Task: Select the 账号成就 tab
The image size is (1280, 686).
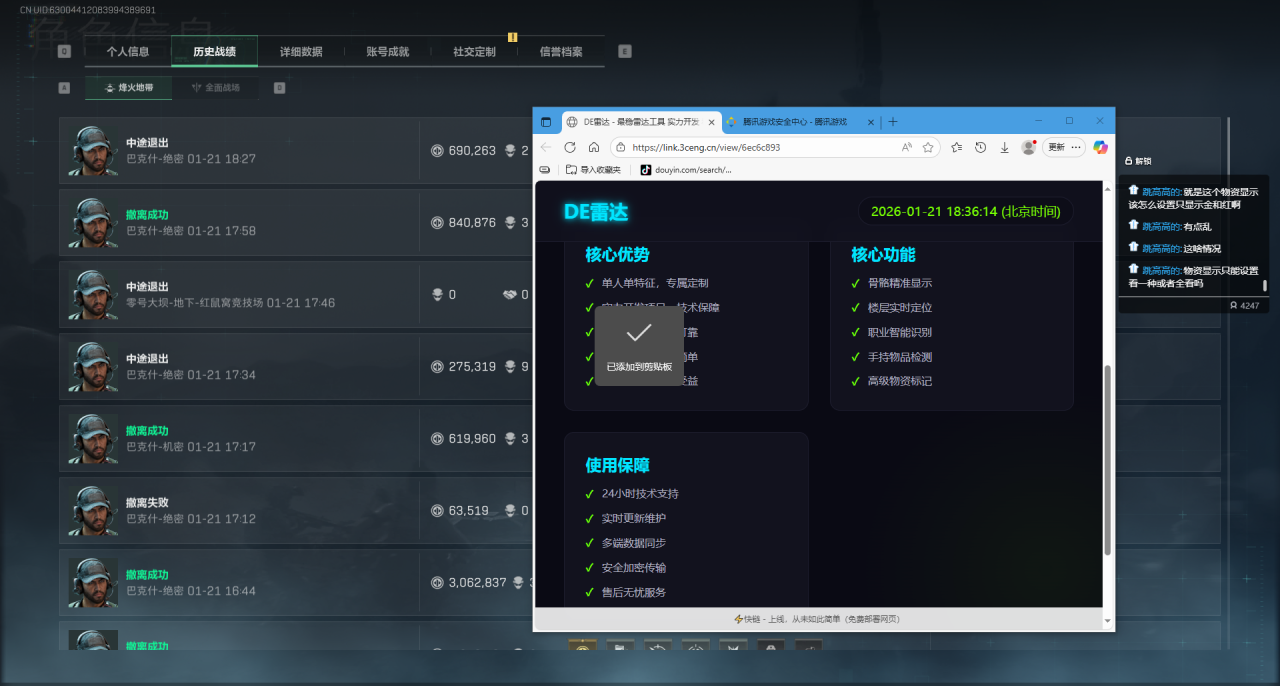Action: coord(387,52)
